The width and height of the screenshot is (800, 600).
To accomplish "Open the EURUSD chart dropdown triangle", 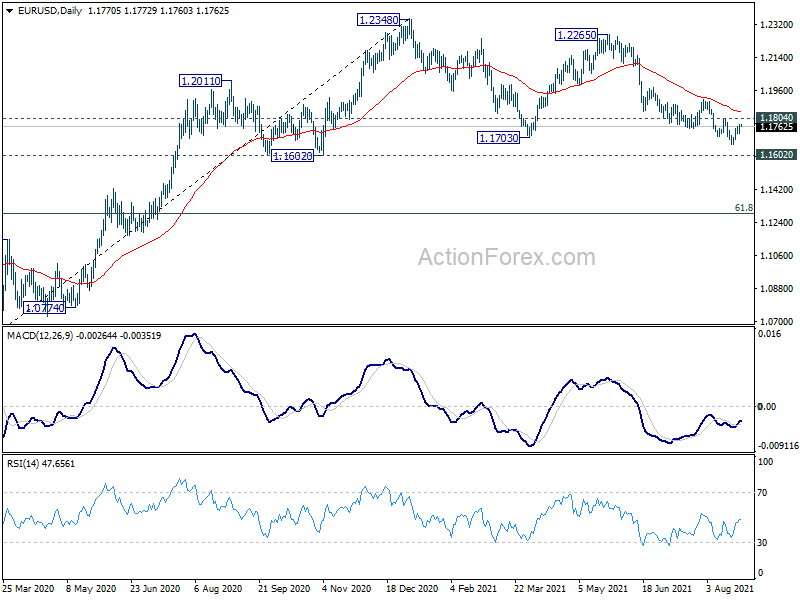I will 9,11.
